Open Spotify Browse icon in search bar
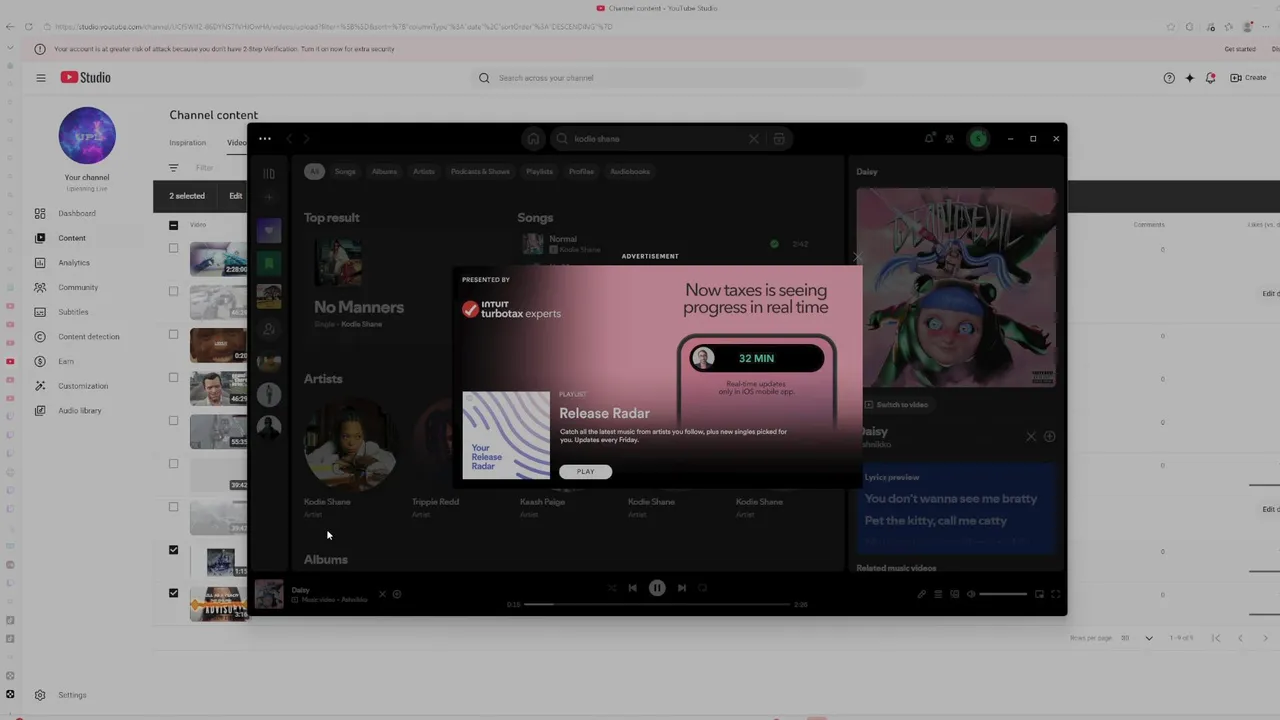This screenshot has height=720, width=1280. pos(779,139)
